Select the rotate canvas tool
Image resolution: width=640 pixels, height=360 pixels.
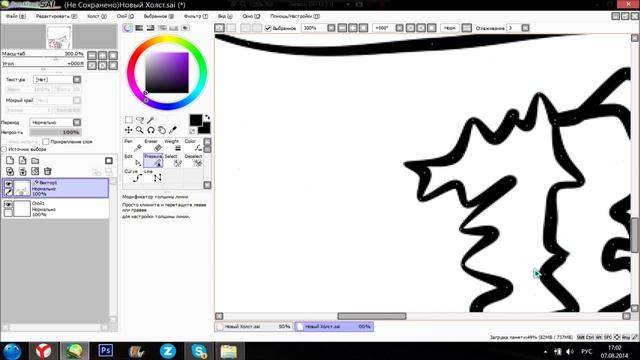151,130
